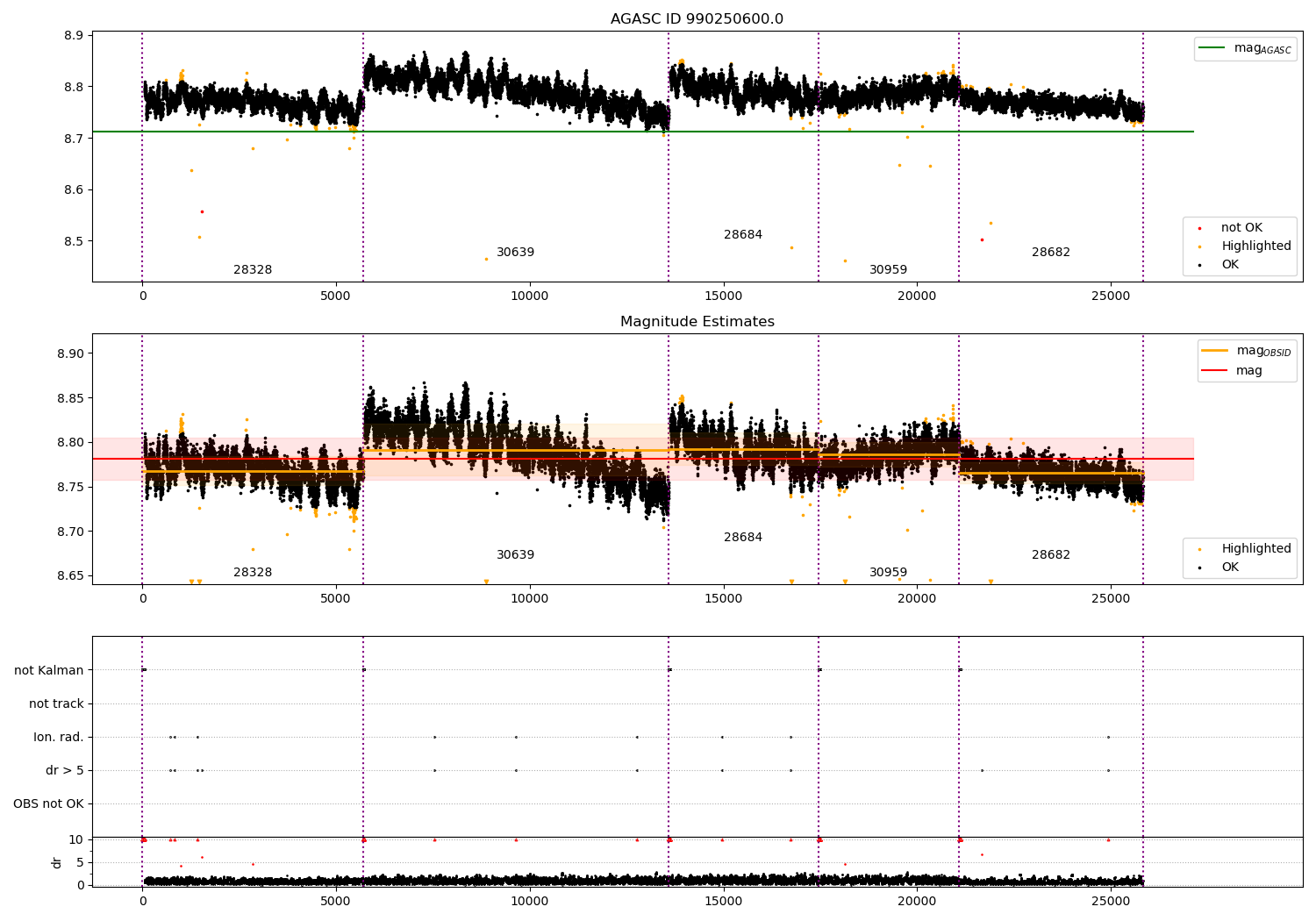Click the 8.75 y-tick of the middle plot
The image size is (1316, 921).
click(70, 488)
